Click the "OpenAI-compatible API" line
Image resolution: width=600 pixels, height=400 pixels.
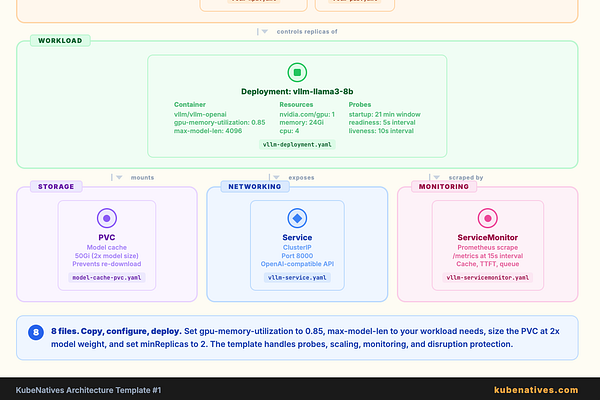(297, 264)
